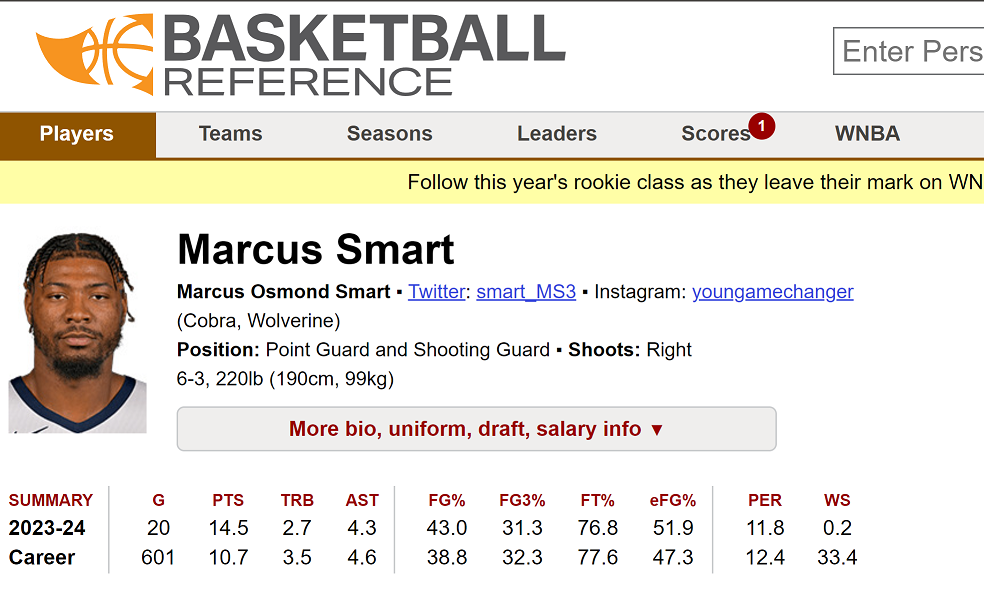Click Marcus Smart's headshot photo
Image resolution: width=984 pixels, height=602 pixels.
(77, 333)
